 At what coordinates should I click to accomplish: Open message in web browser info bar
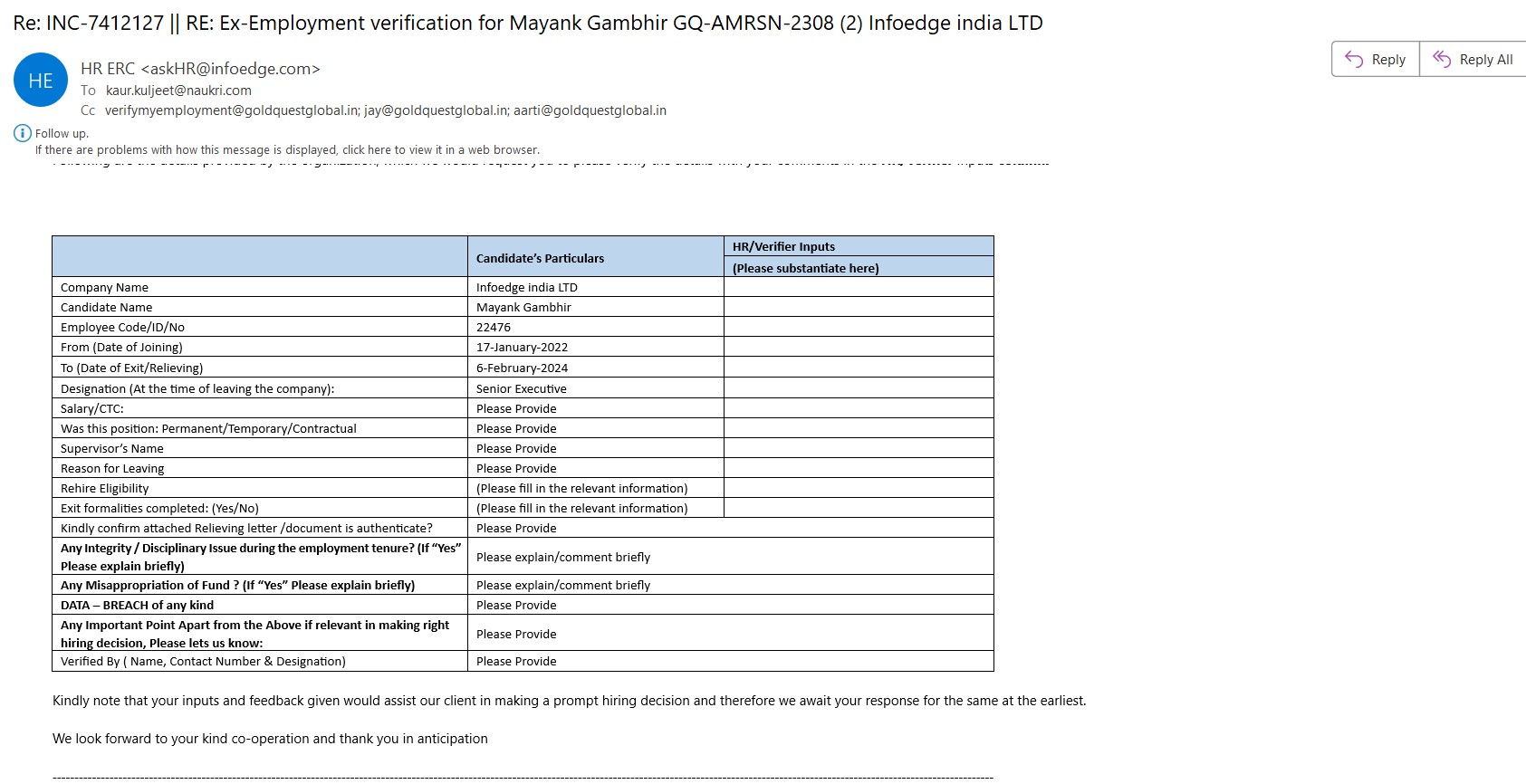click(x=287, y=150)
